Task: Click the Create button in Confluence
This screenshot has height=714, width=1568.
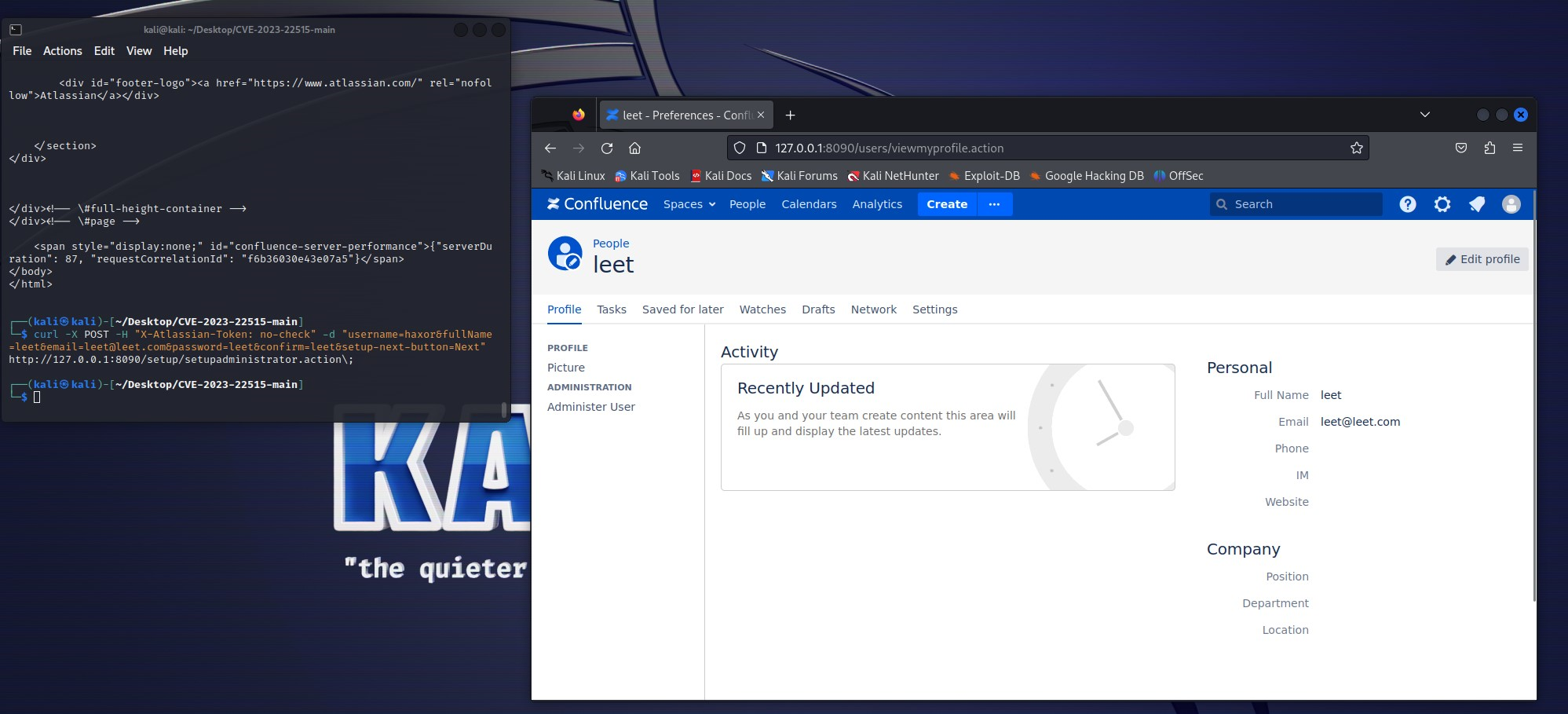Action: 947,204
